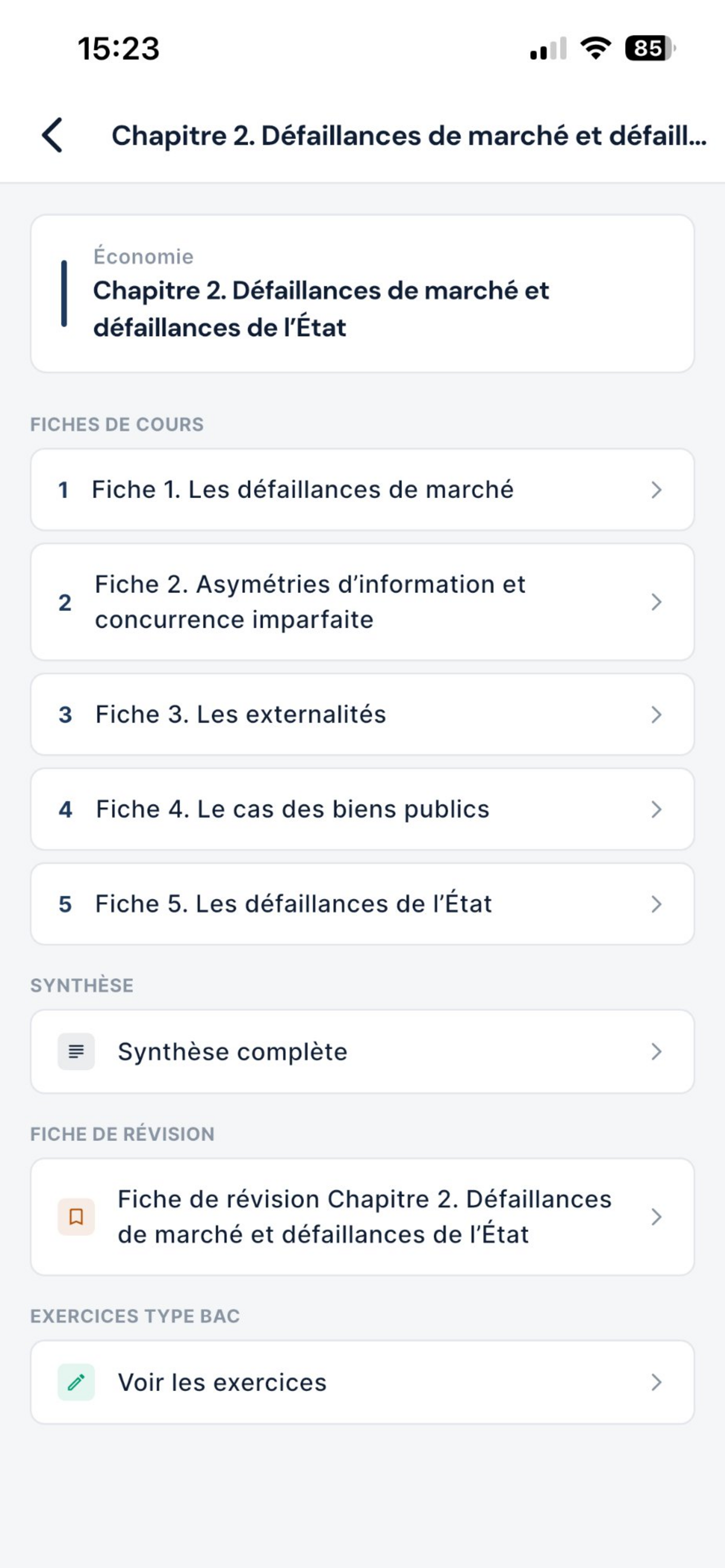Expand chevron beside Synthèse complète

pyautogui.click(x=656, y=1051)
